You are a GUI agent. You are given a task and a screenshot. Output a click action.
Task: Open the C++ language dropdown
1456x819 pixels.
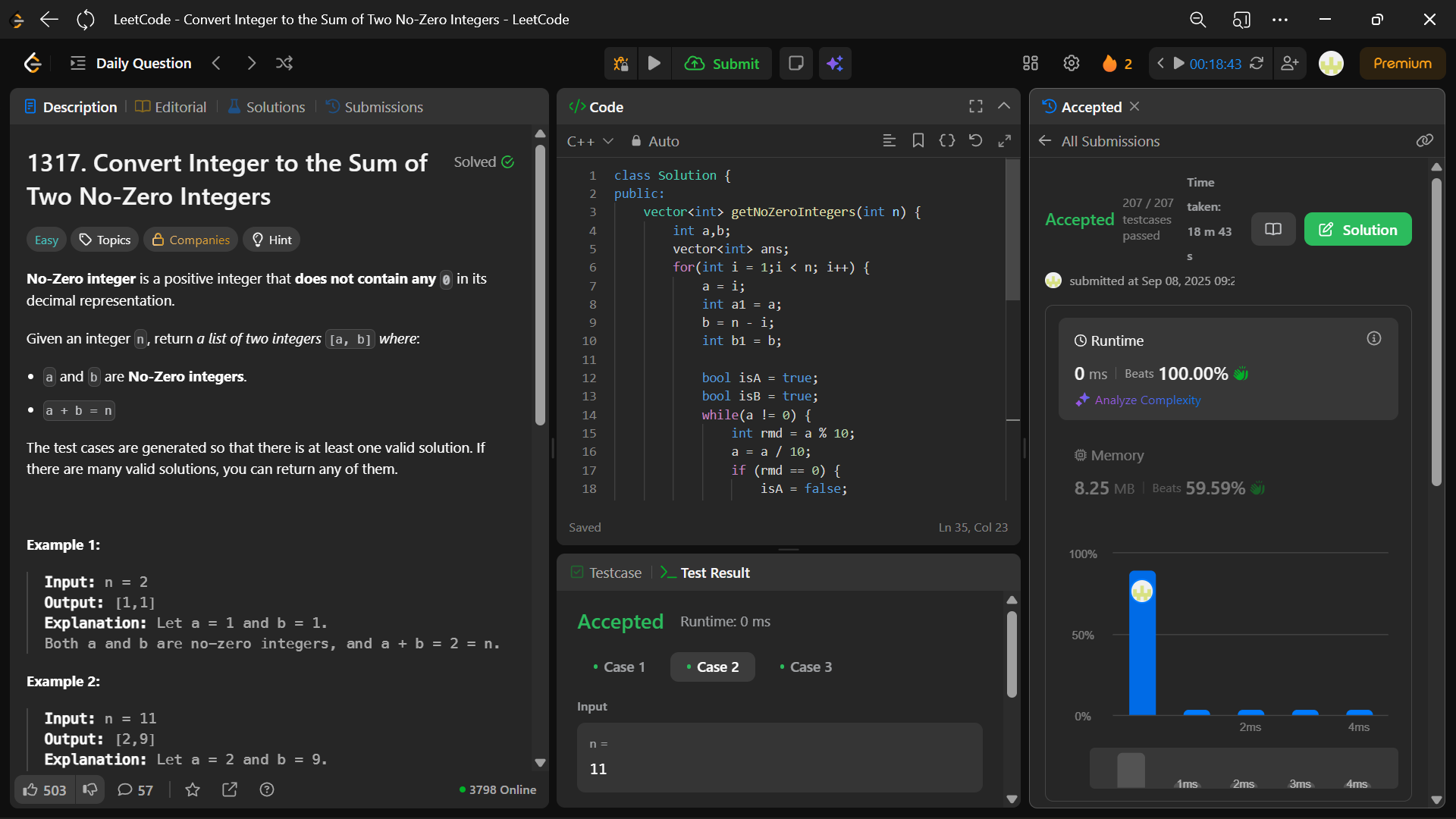(590, 142)
